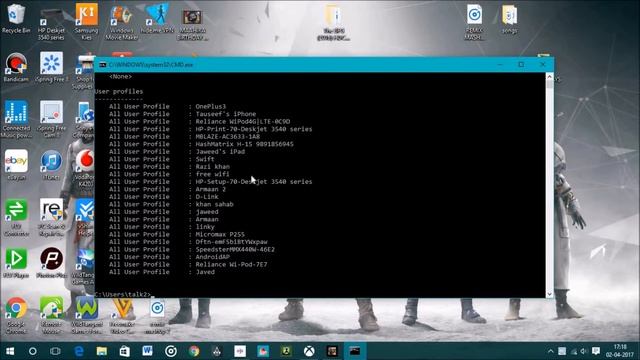Click the OnePlus3 profile line
Viewport: 640px width, 360px height.
[x=167, y=107]
